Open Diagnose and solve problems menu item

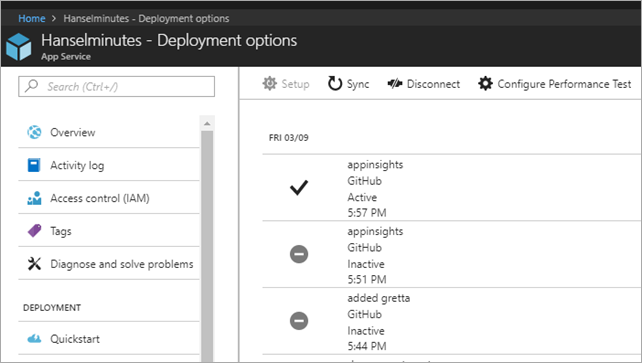pos(109,264)
